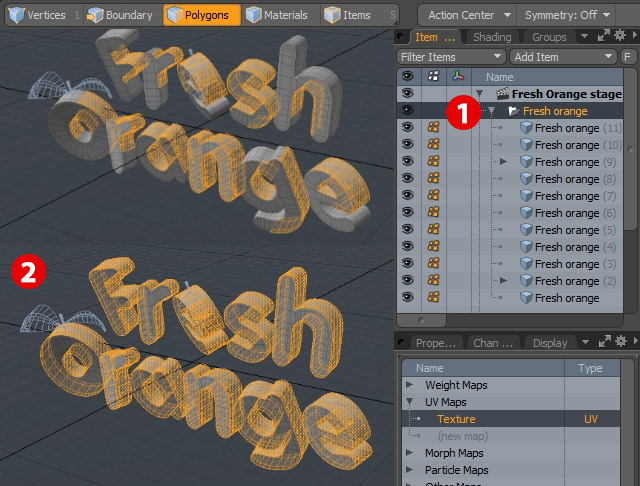Select Fresh orange (7) in item list

(576, 196)
